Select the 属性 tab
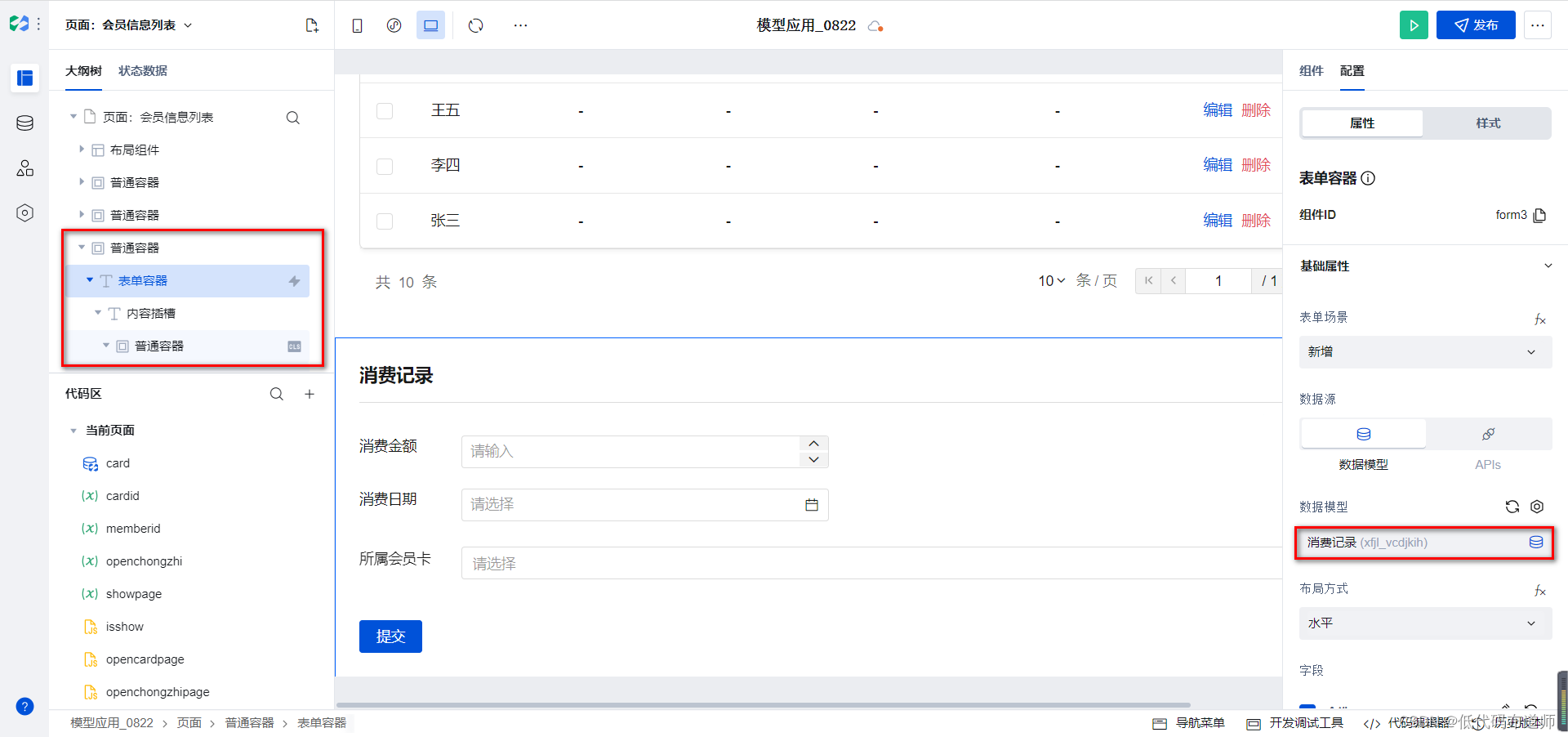The width and height of the screenshot is (1568, 737). (x=1362, y=123)
